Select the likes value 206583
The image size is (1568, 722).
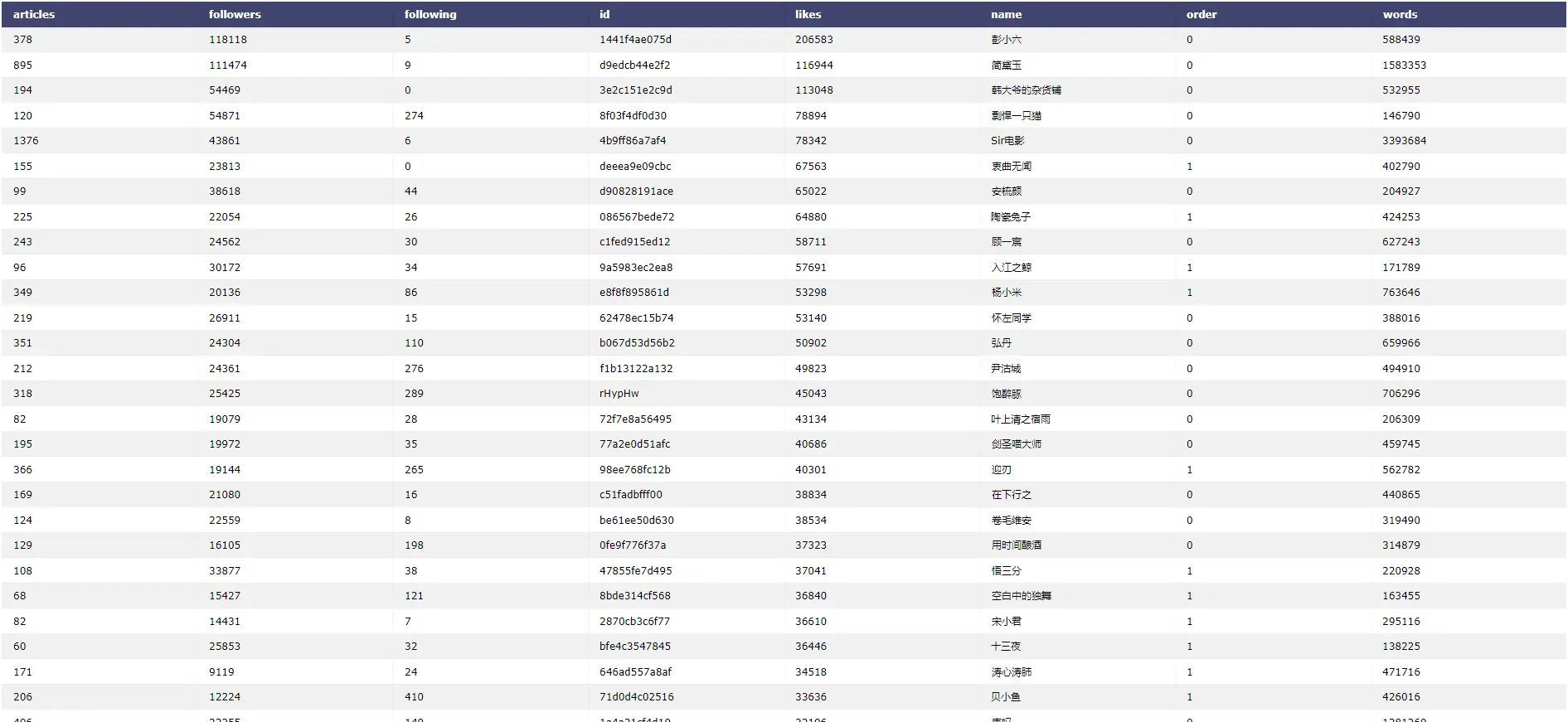pyautogui.click(x=814, y=39)
